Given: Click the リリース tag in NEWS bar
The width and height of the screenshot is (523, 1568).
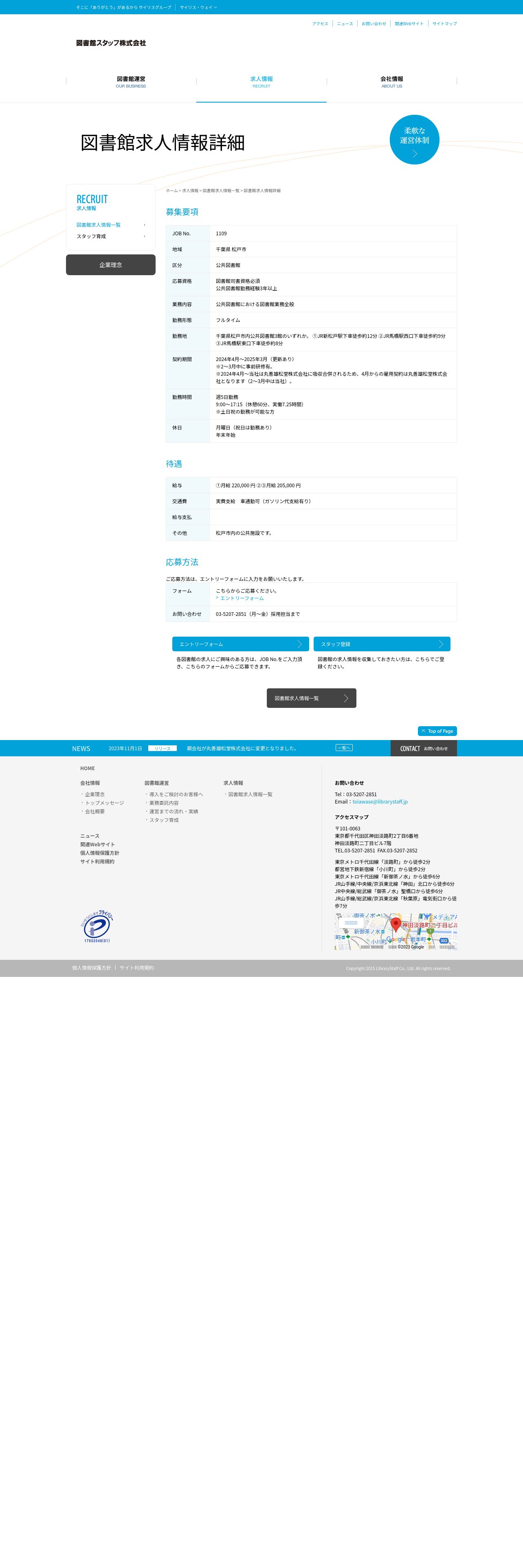Looking at the screenshot, I should pyautogui.click(x=163, y=748).
